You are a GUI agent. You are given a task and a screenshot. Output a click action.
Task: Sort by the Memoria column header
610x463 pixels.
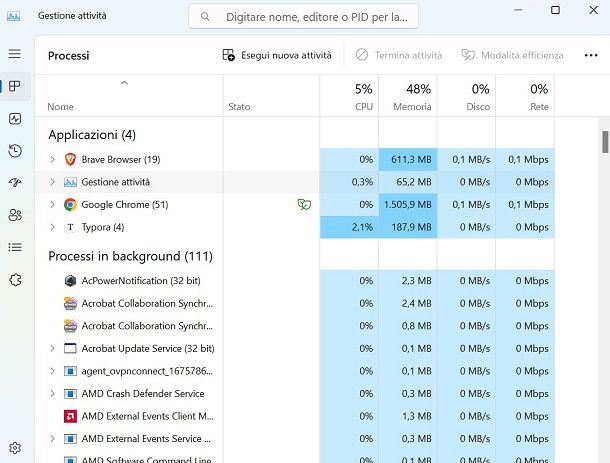click(408, 96)
